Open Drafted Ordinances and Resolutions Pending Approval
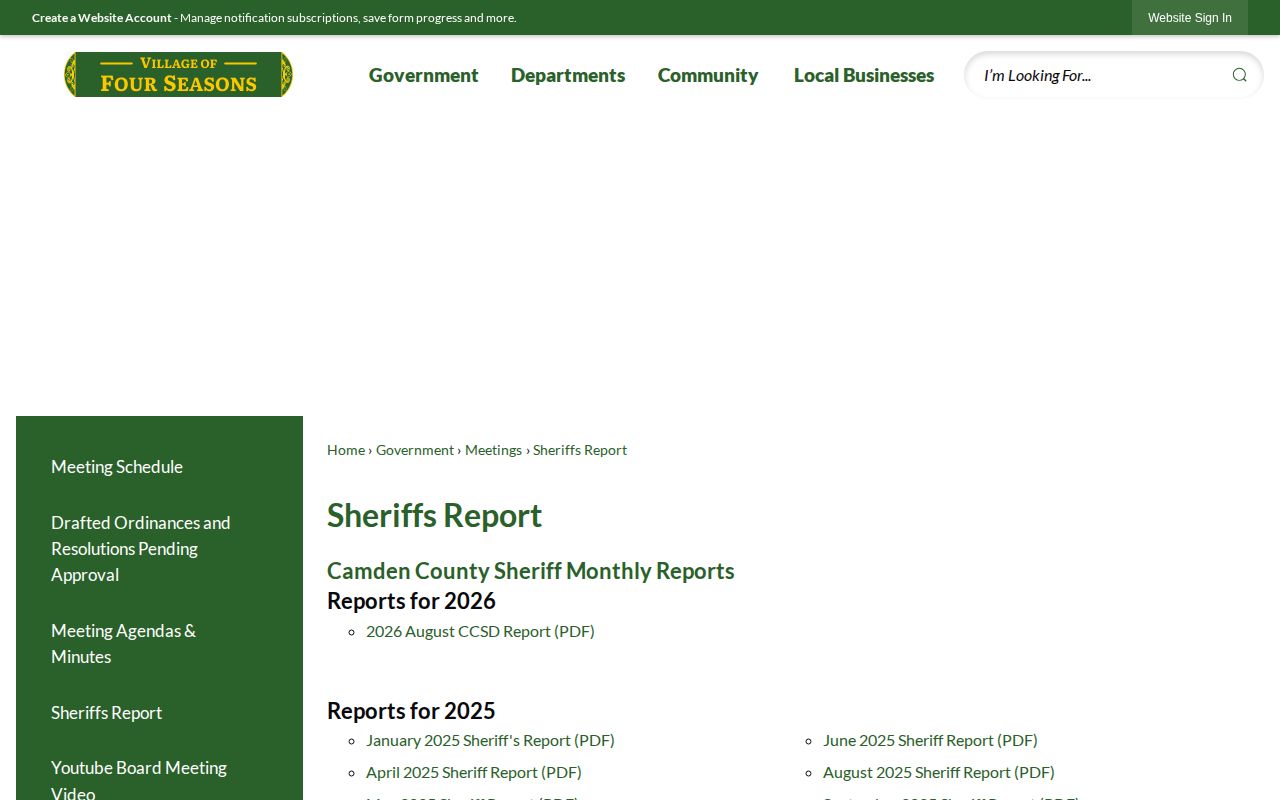This screenshot has width=1280, height=800. 141,549
